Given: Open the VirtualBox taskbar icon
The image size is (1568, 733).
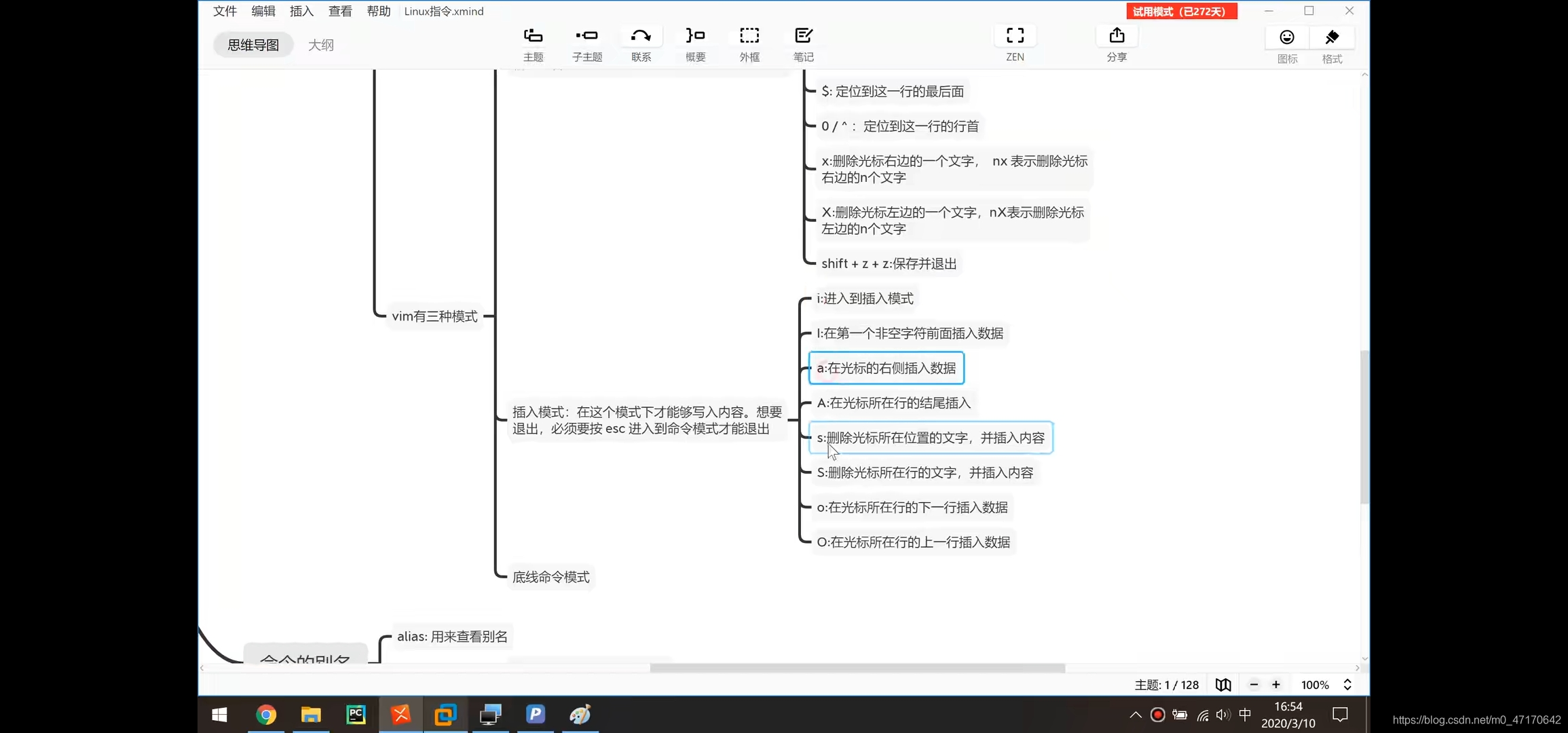Looking at the screenshot, I should coord(445,715).
